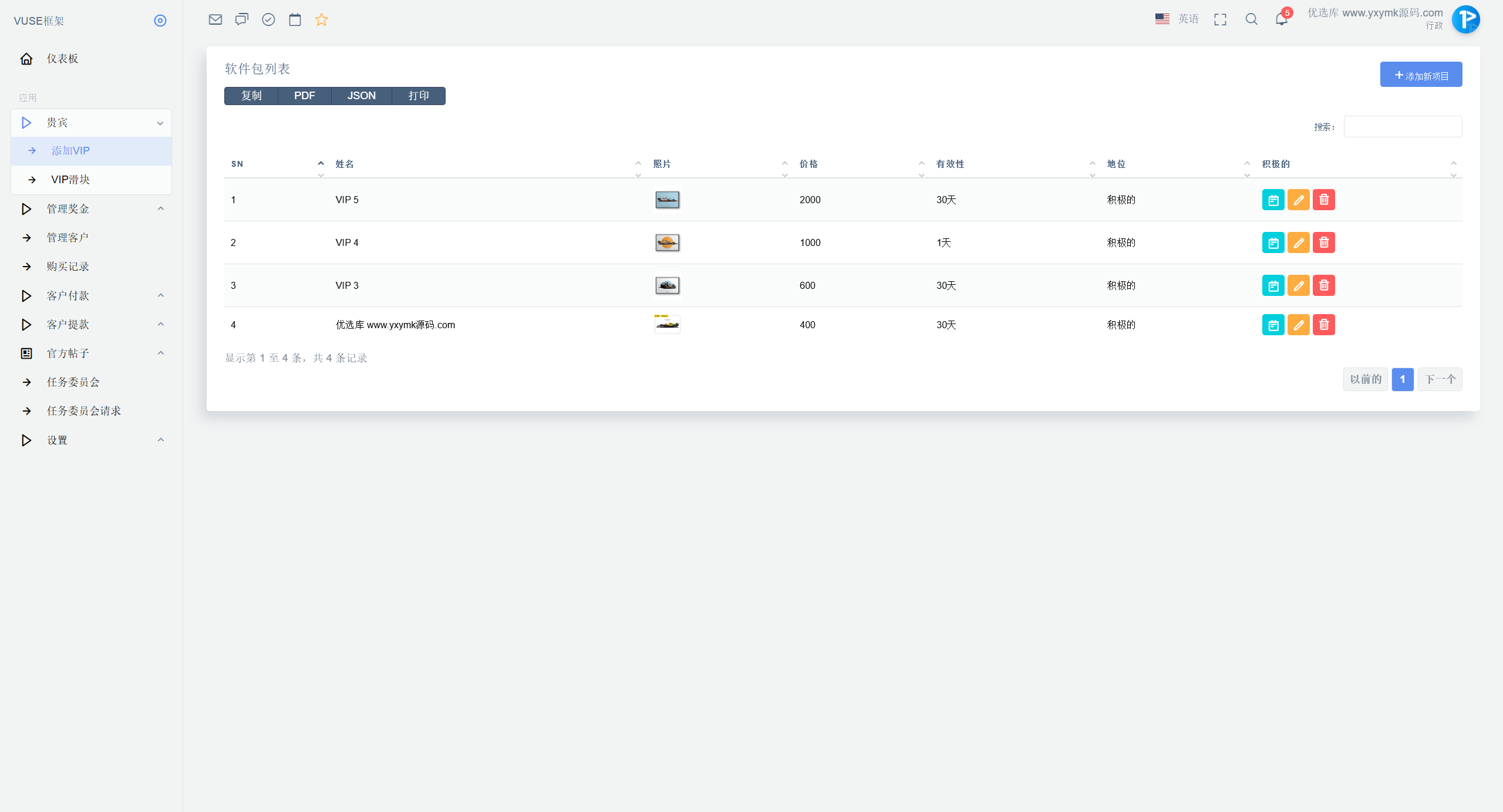The width and height of the screenshot is (1503, 812).
Task: Sort table by 价格 column
Action: [x=861, y=164]
